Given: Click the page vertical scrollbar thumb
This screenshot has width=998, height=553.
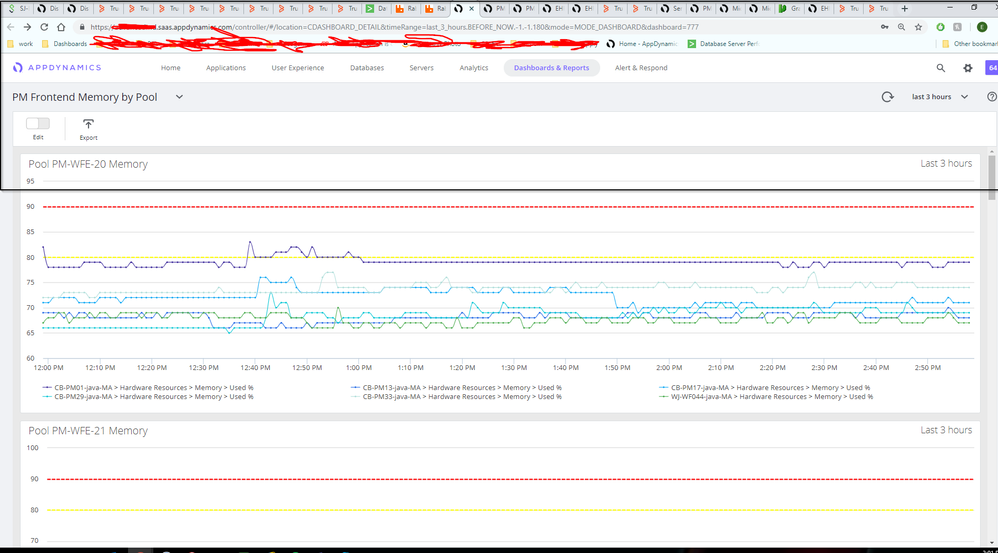Looking at the screenshot, I should coord(991,180).
